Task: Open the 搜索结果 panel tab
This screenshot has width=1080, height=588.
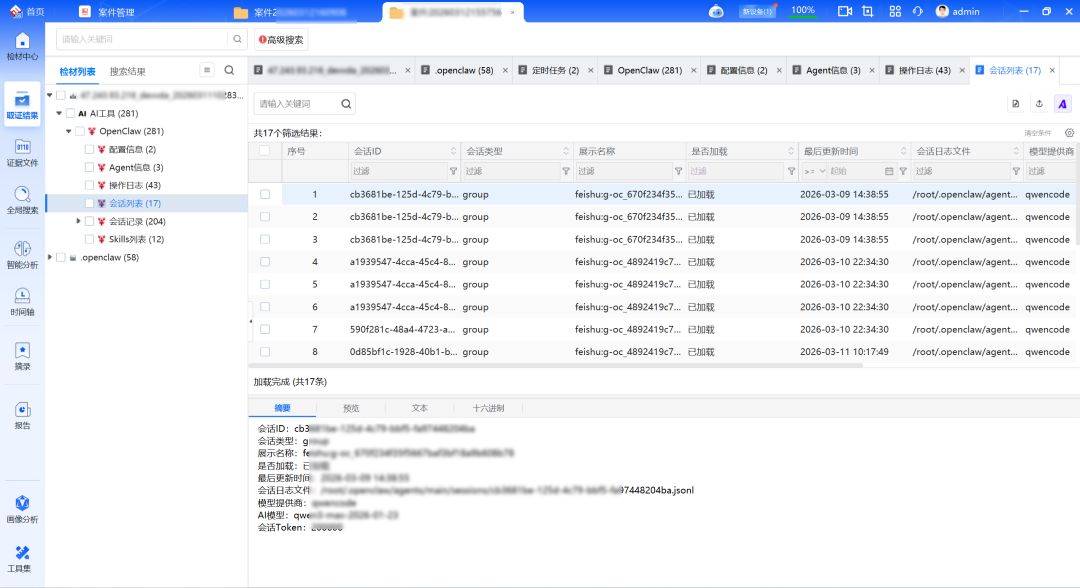Action: tap(127, 72)
